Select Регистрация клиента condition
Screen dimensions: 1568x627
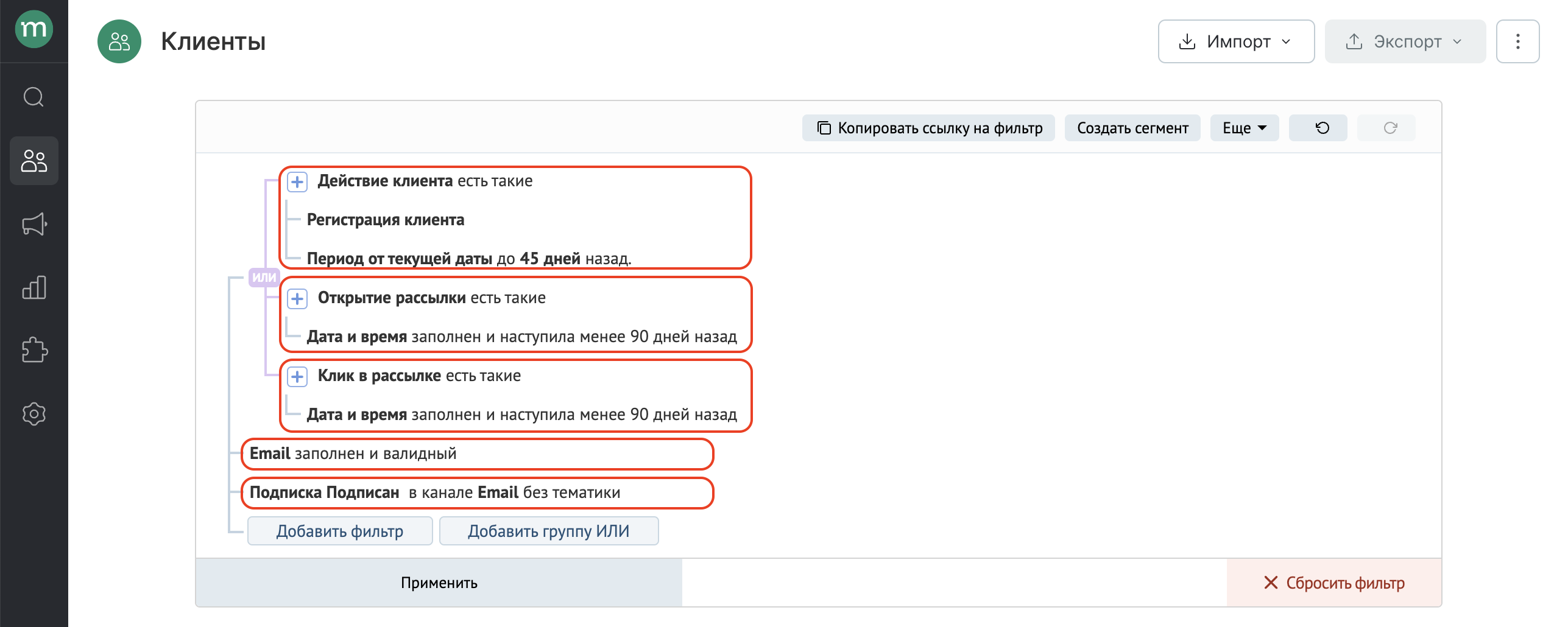386,220
